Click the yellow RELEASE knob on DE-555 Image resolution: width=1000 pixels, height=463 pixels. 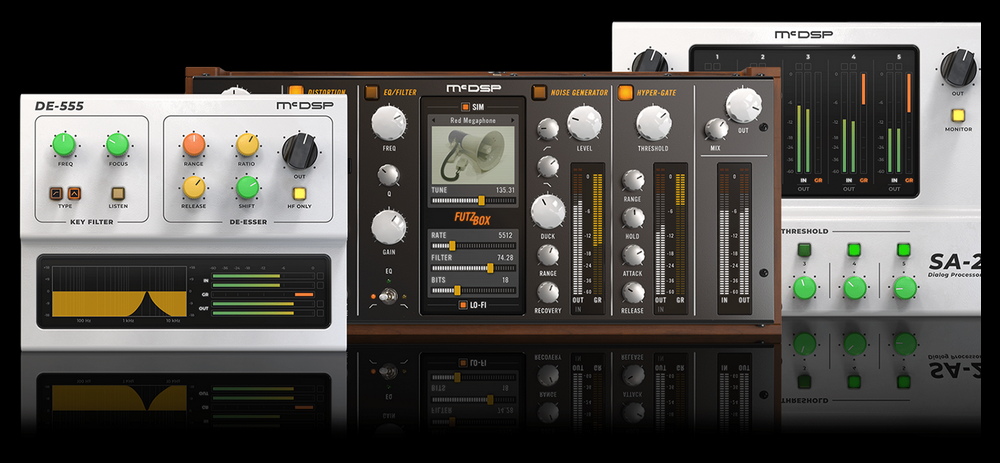(x=194, y=187)
